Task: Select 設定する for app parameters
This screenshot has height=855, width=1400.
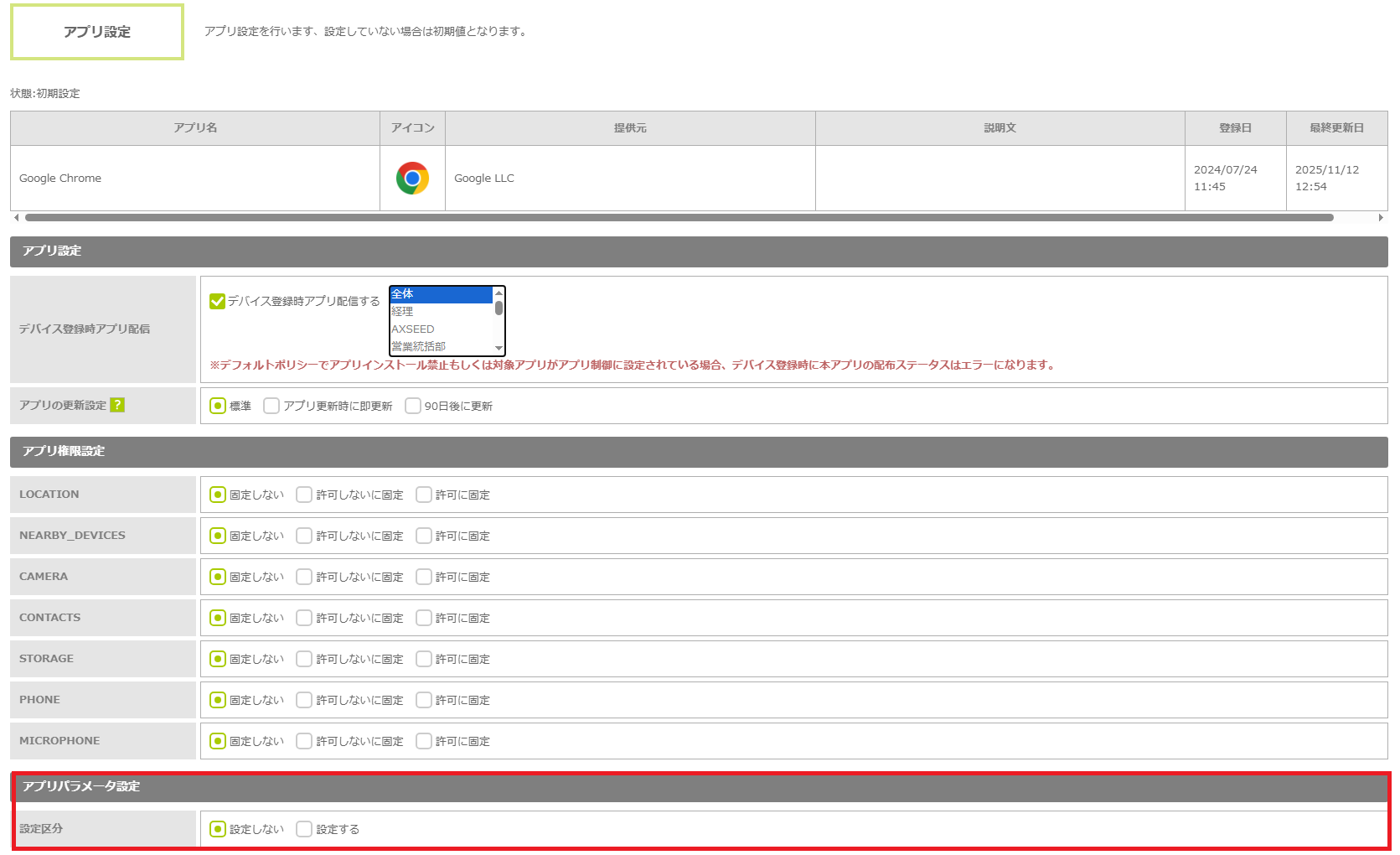Action: click(304, 829)
